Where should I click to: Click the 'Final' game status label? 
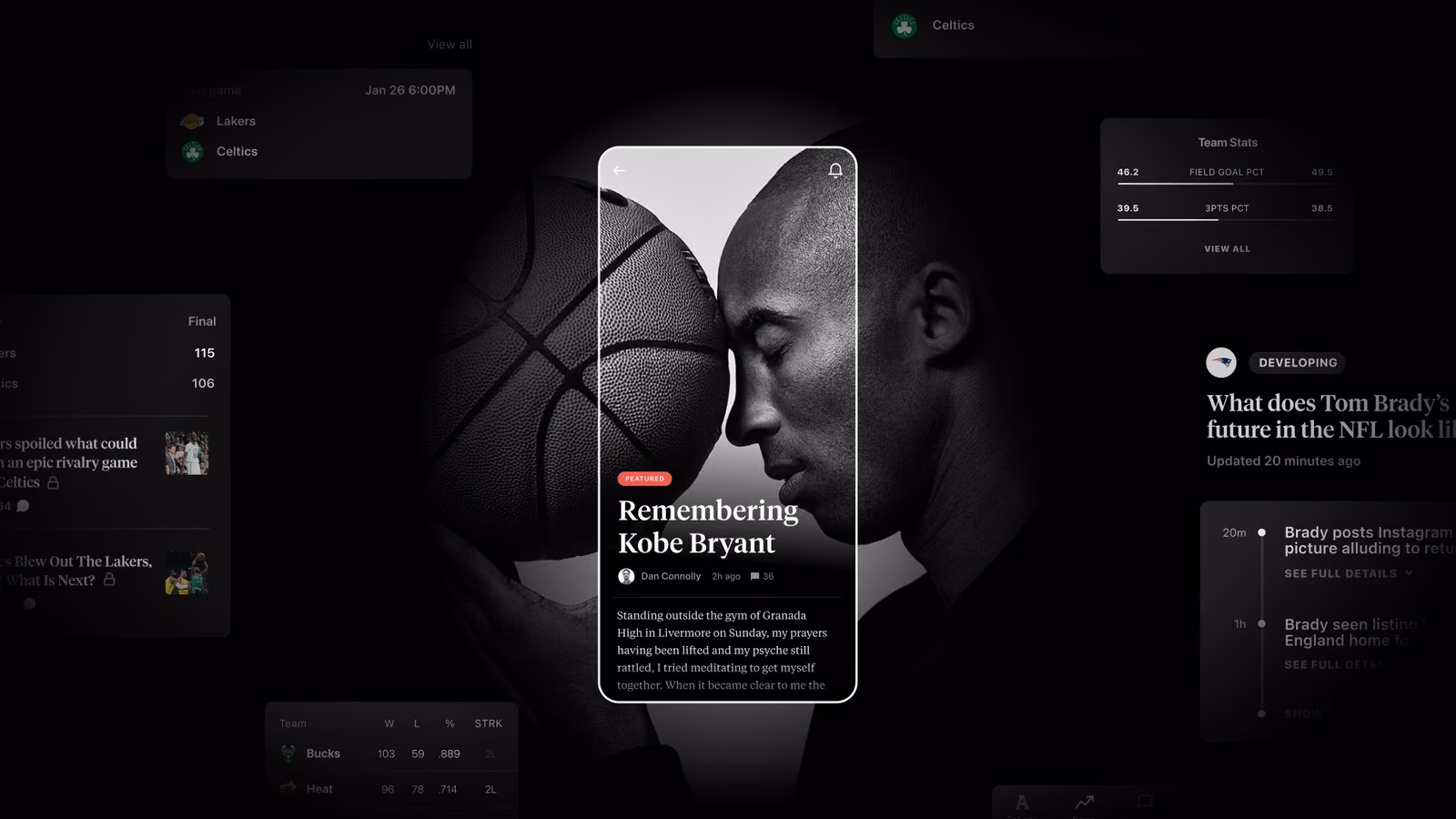[x=202, y=321]
